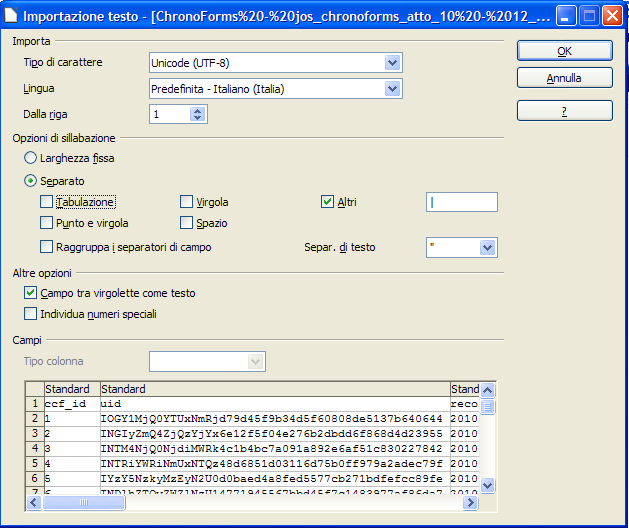Enable Individua numeri speciali checkbox
Image resolution: width=629 pixels, height=528 pixels.
[30, 313]
